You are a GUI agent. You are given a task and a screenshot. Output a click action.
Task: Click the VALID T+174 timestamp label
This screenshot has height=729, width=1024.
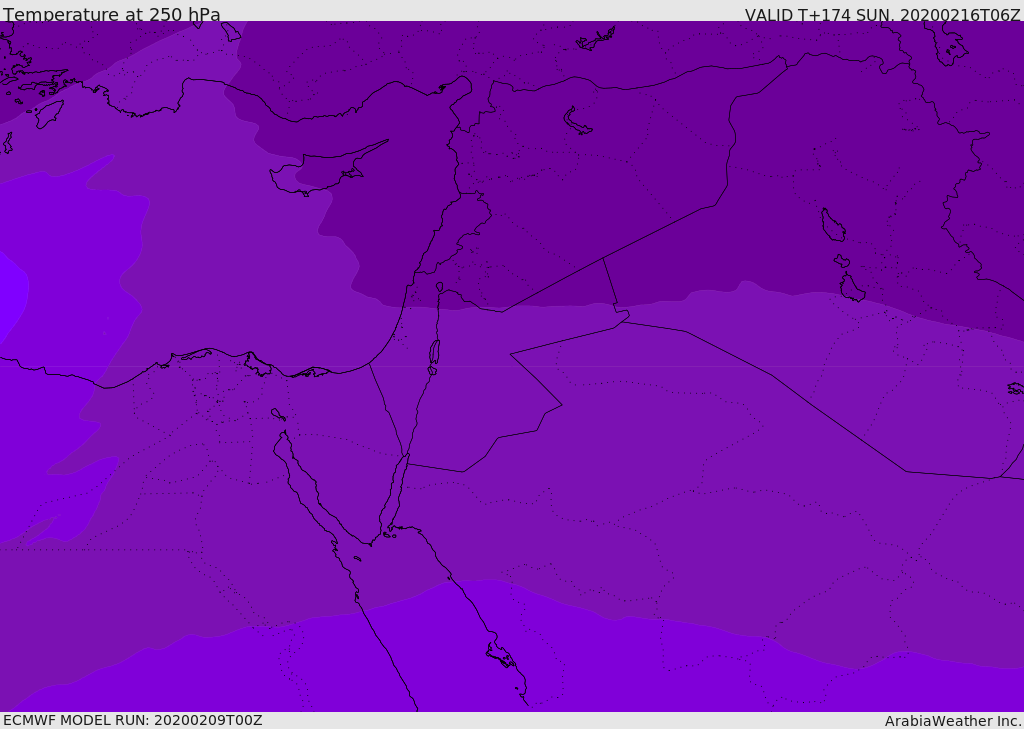coord(882,15)
